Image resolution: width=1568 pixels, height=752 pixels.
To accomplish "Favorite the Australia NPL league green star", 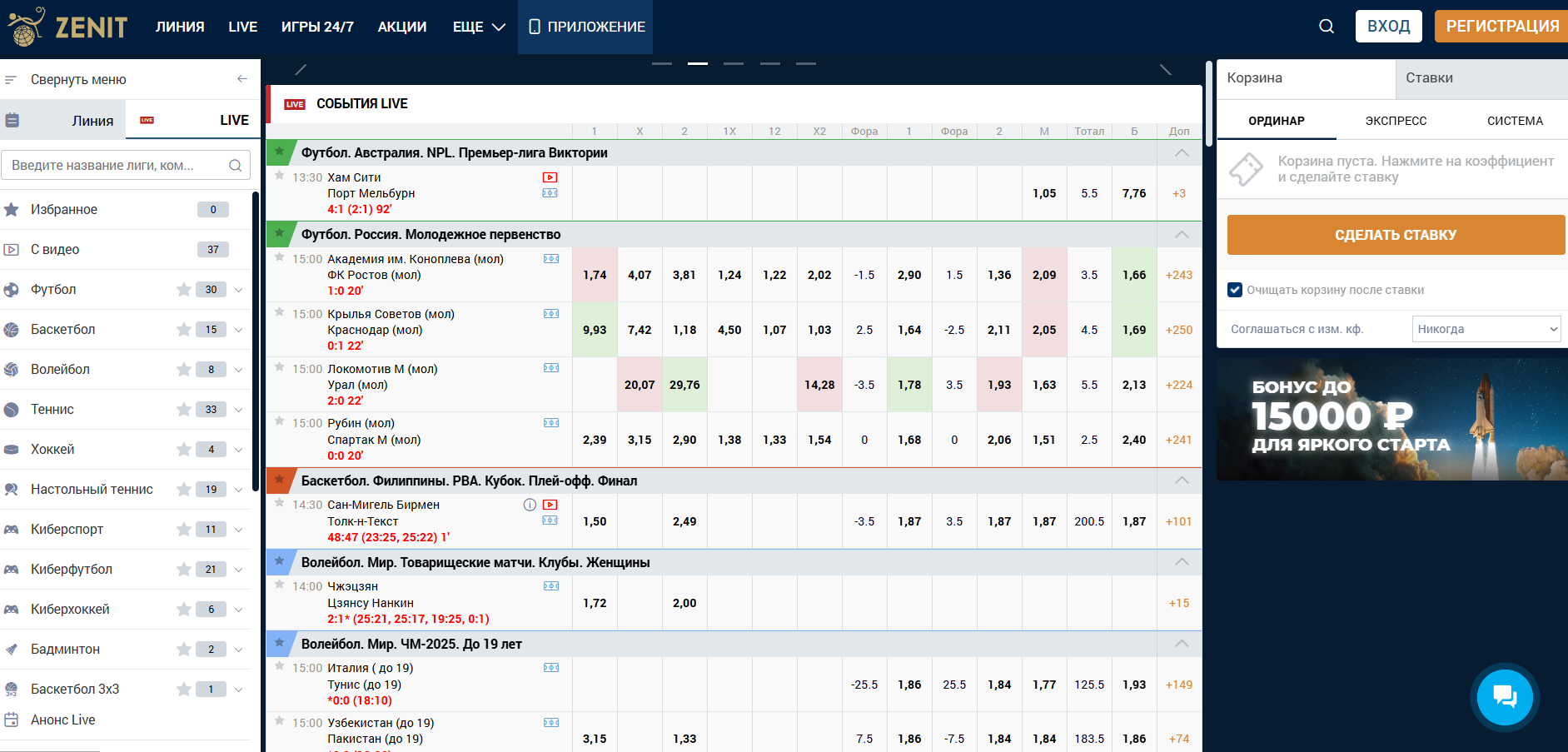I will pyautogui.click(x=280, y=152).
